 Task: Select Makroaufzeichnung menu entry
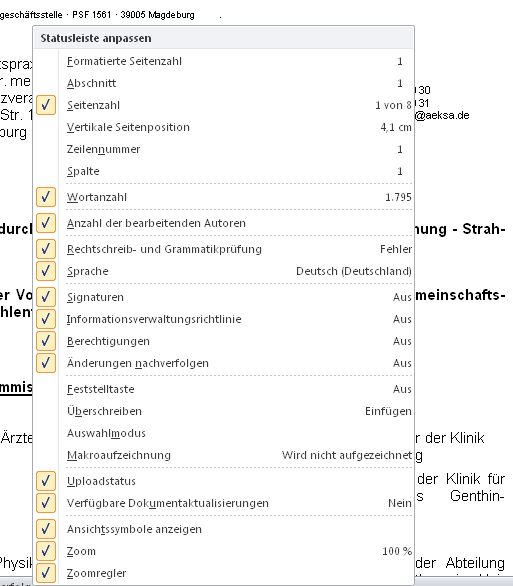pyautogui.click(x=223, y=455)
